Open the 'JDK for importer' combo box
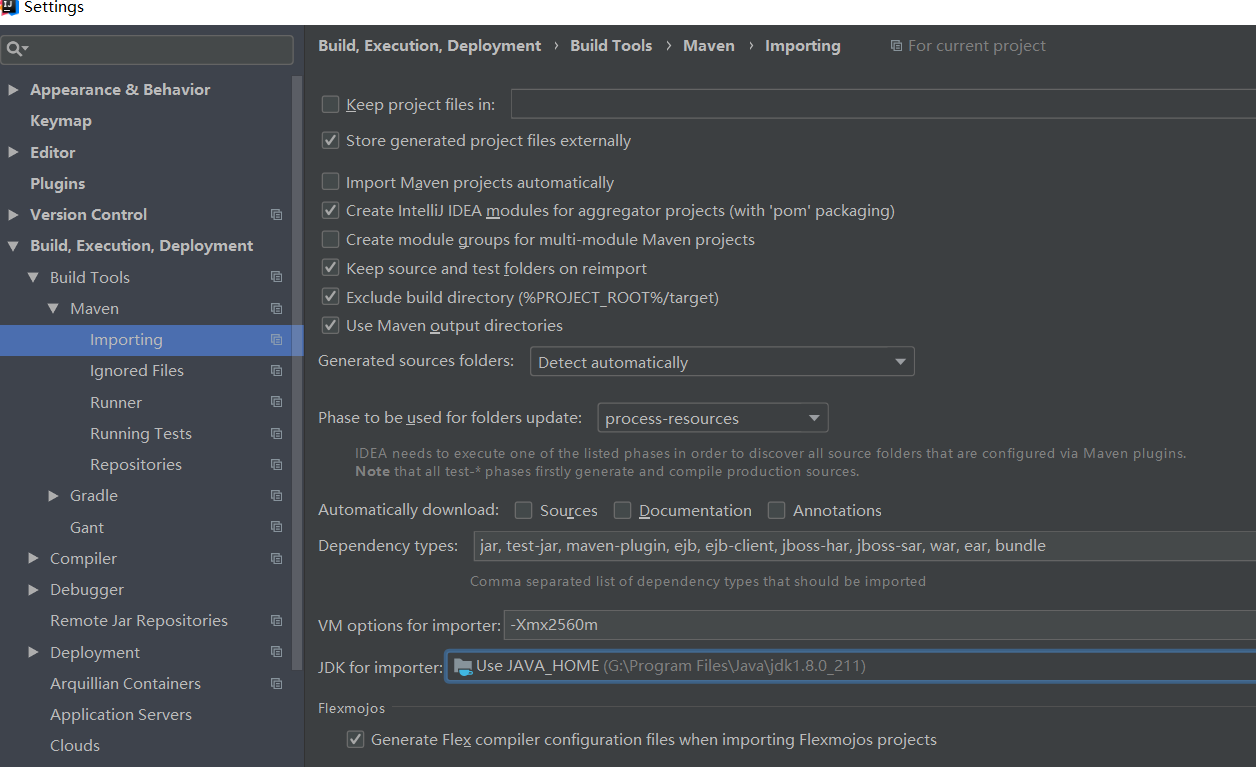The height and width of the screenshot is (767, 1256). coord(851,666)
